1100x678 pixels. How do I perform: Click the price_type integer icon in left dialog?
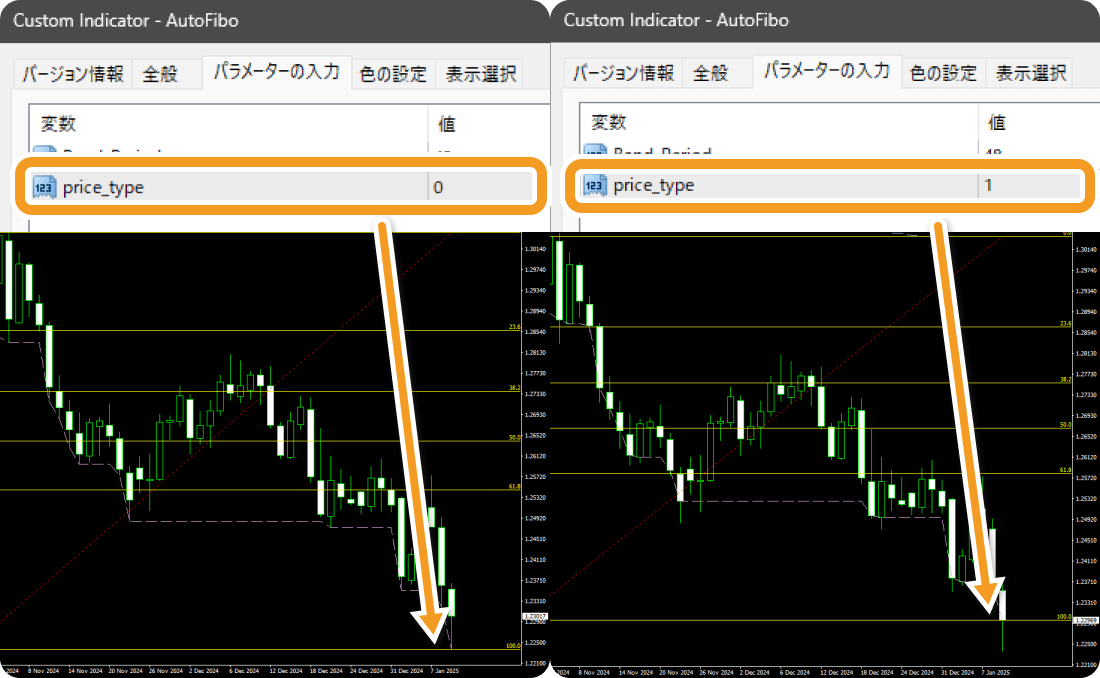(44, 187)
